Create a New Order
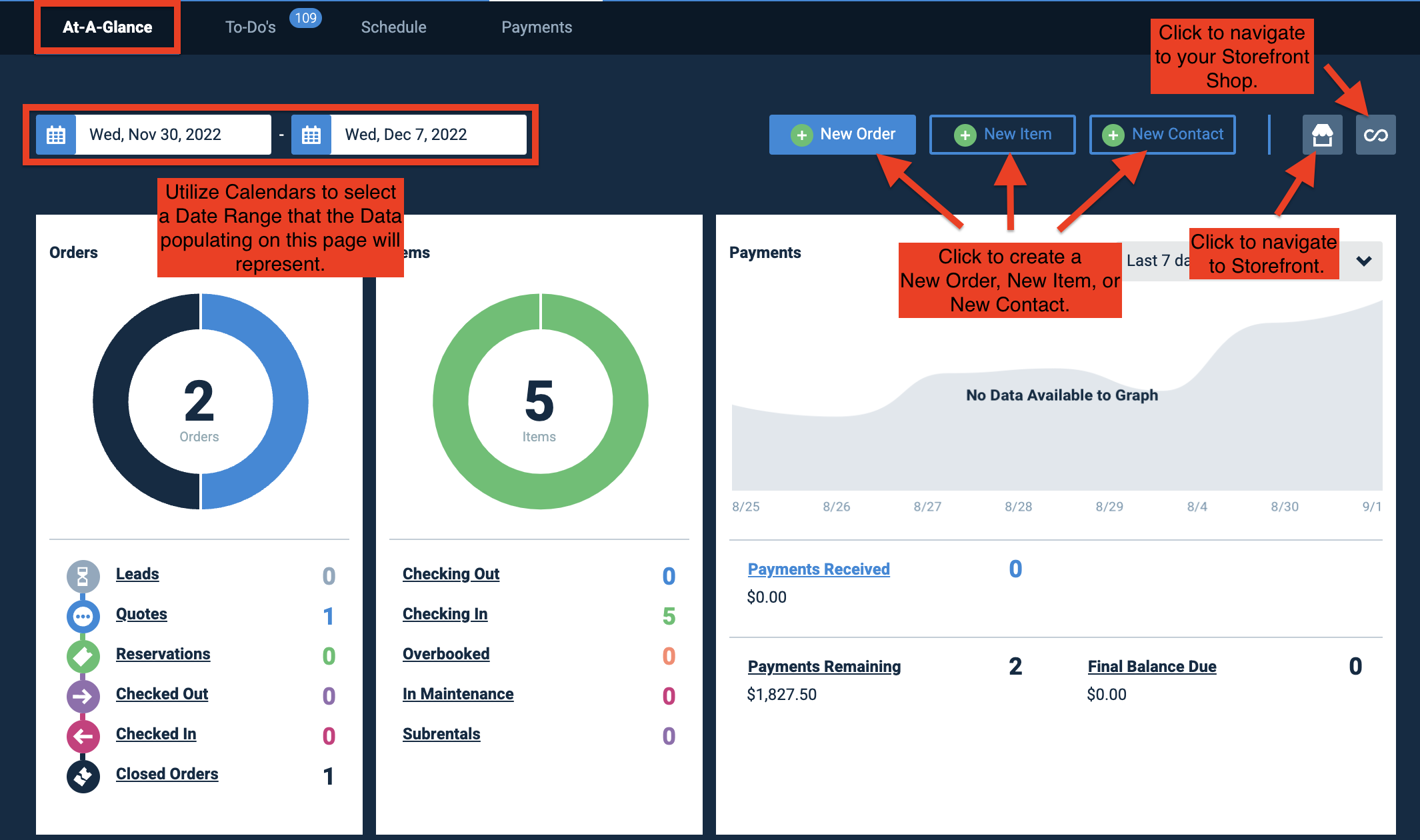Viewport: 1420px width, 840px height. click(842, 135)
